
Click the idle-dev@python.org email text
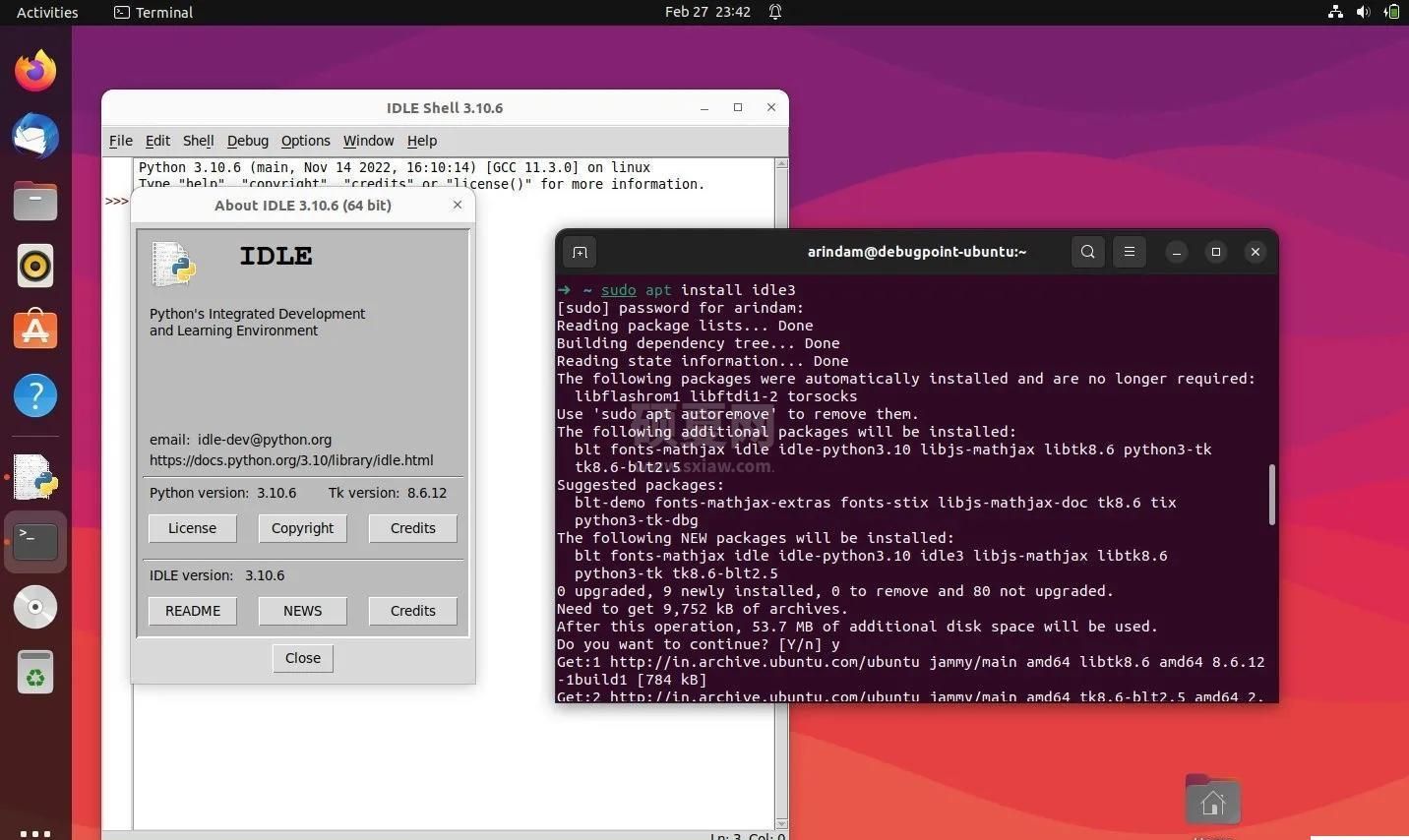pyautogui.click(x=265, y=440)
